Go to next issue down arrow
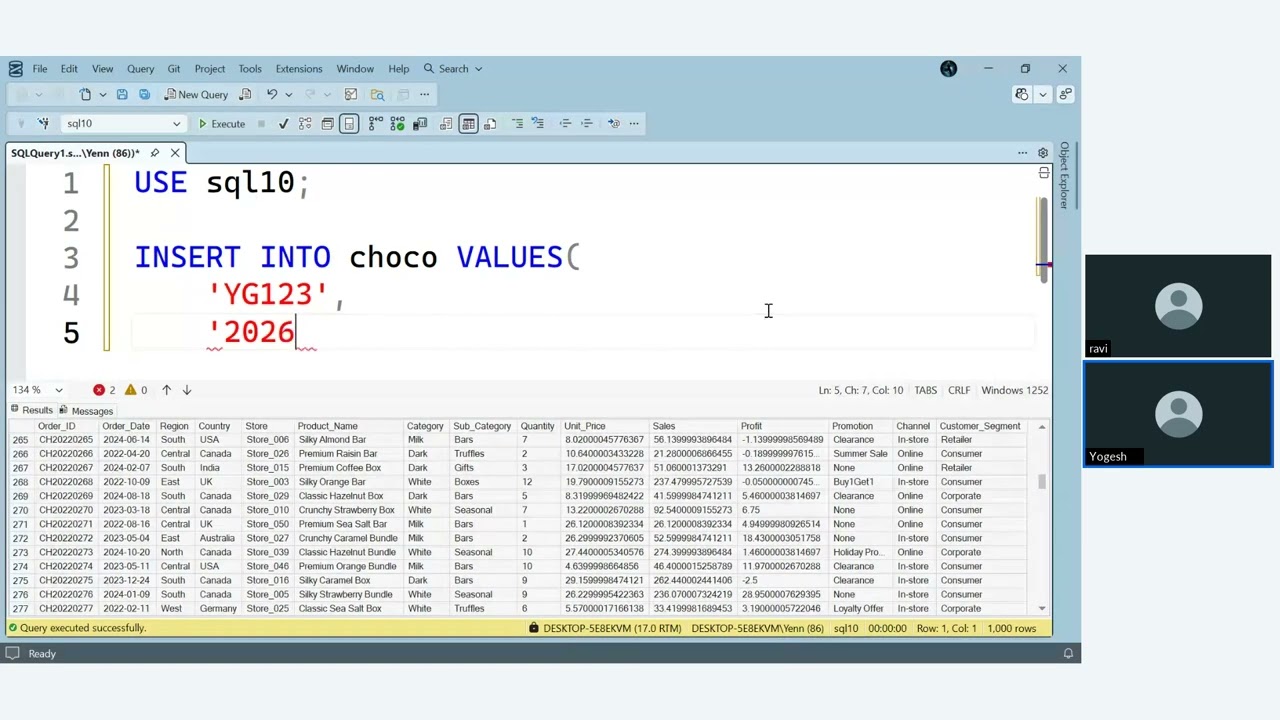 tap(187, 390)
